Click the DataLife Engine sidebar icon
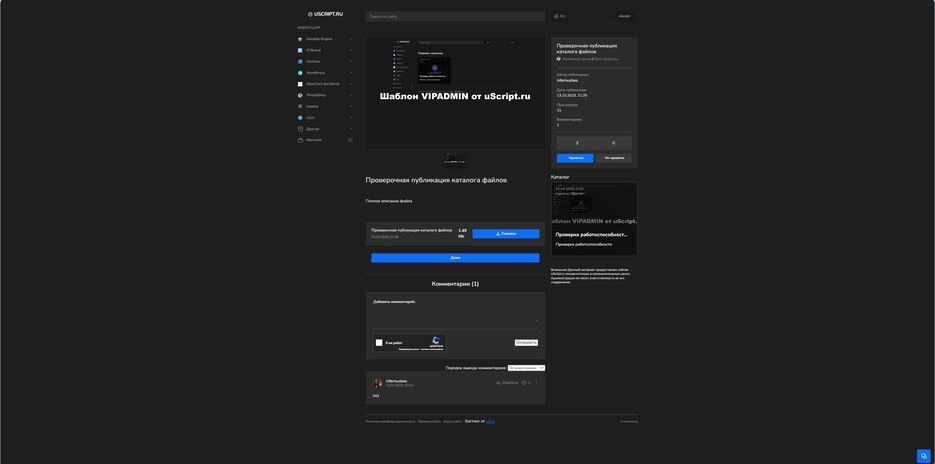The width and height of the screenshot is (935, 464). [x=300, y=39]
